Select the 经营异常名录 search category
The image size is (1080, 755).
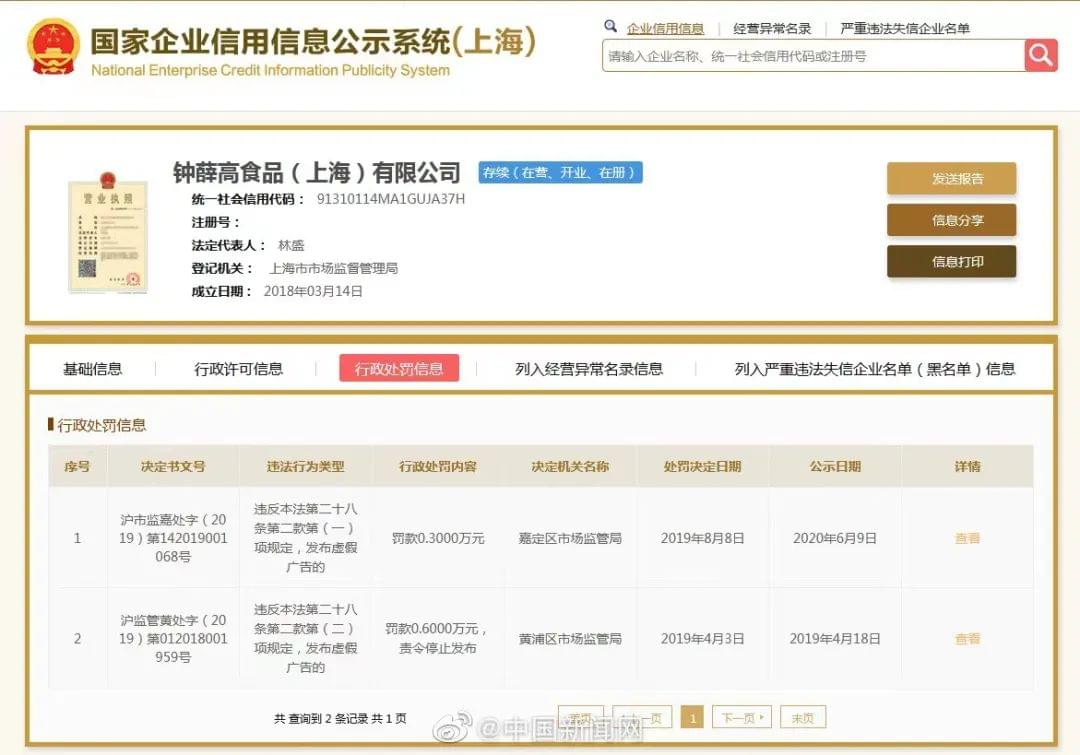[x=772, y=28]
